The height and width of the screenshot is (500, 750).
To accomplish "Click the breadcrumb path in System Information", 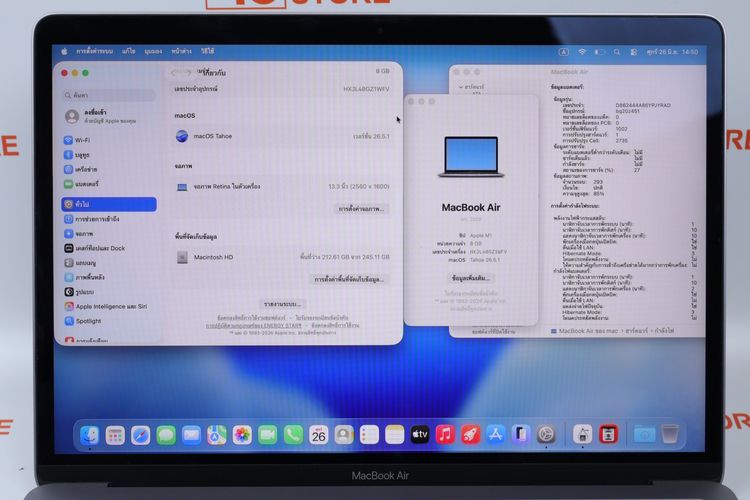I will tap(612, 331).
